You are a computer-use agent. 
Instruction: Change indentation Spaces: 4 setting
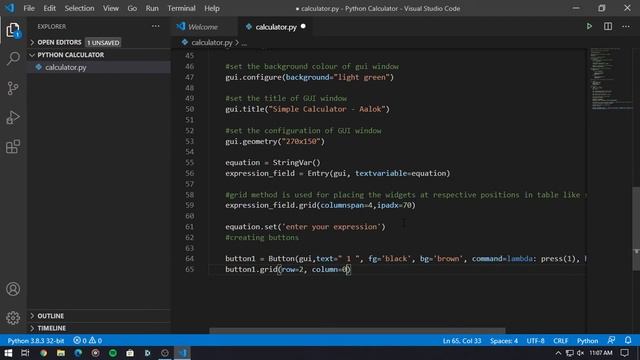pos(504,340)
